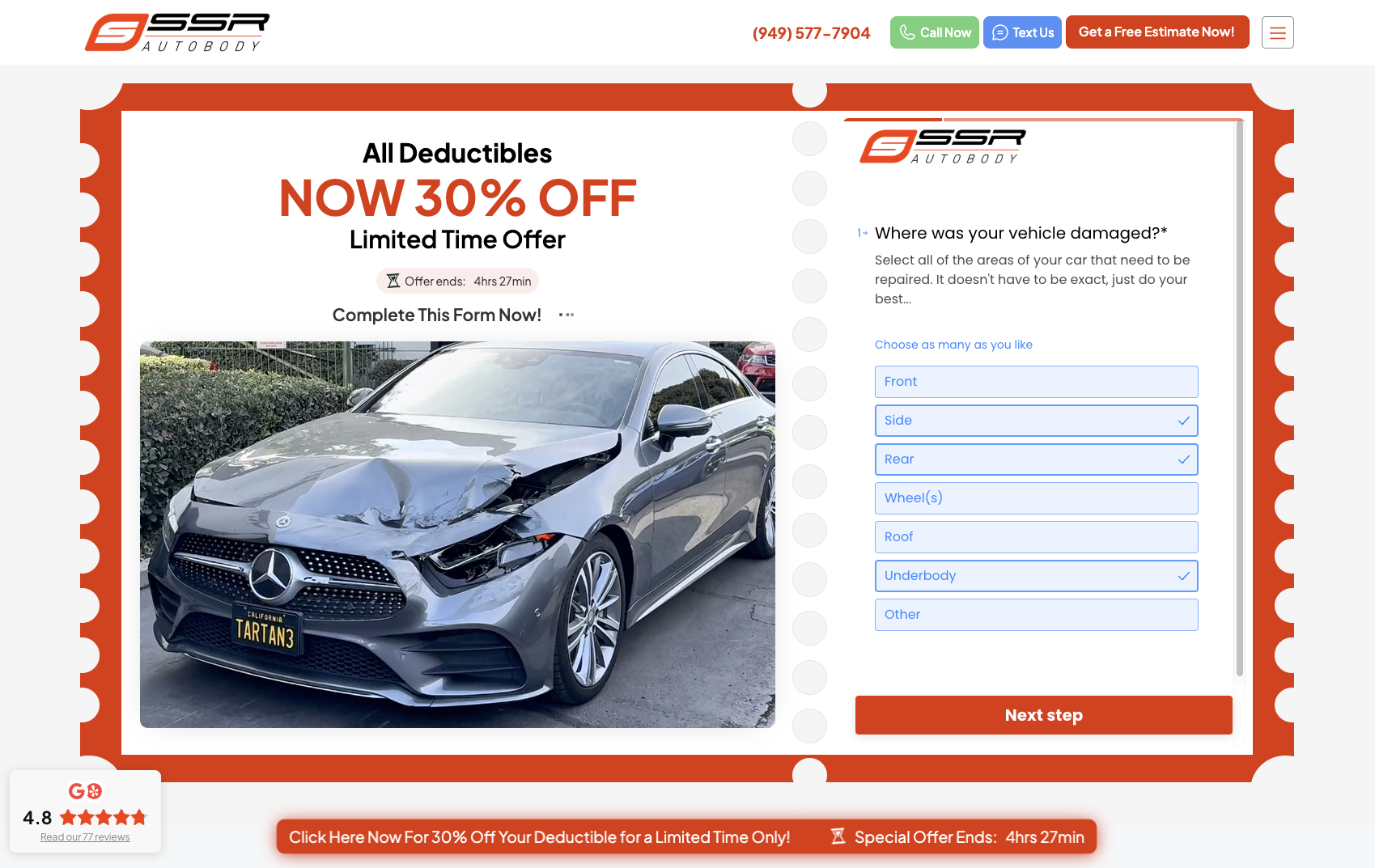
Task: Click the SSR Autobody header logo
Action: point(177,32)
